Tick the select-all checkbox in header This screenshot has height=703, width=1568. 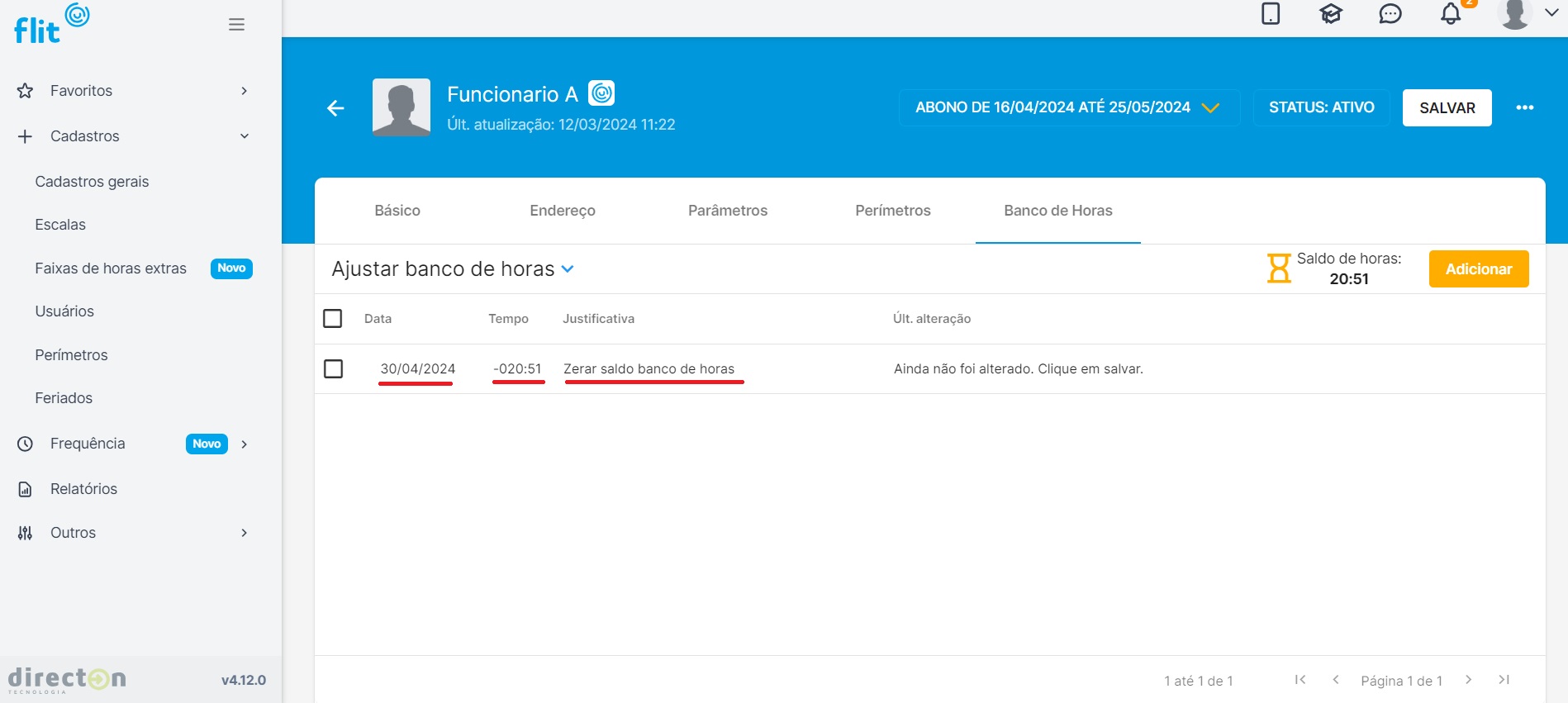coord(333,318)
